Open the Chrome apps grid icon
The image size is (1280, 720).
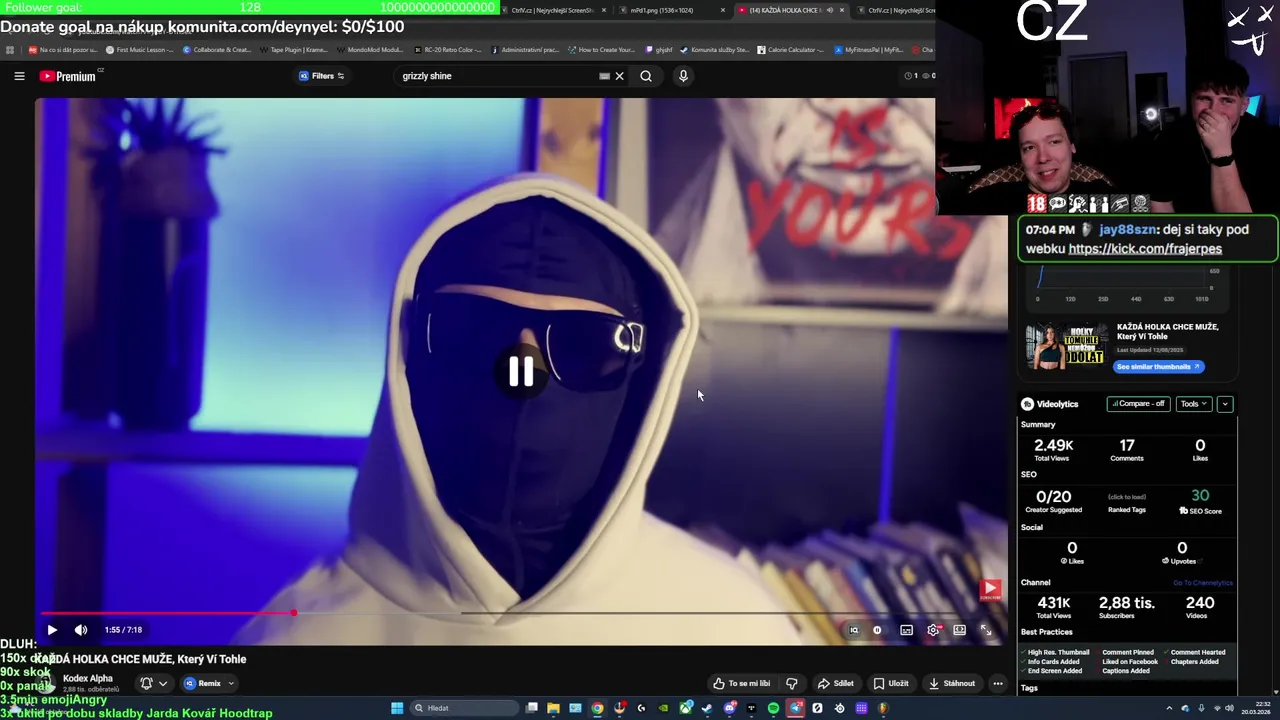tap(10, 49)
